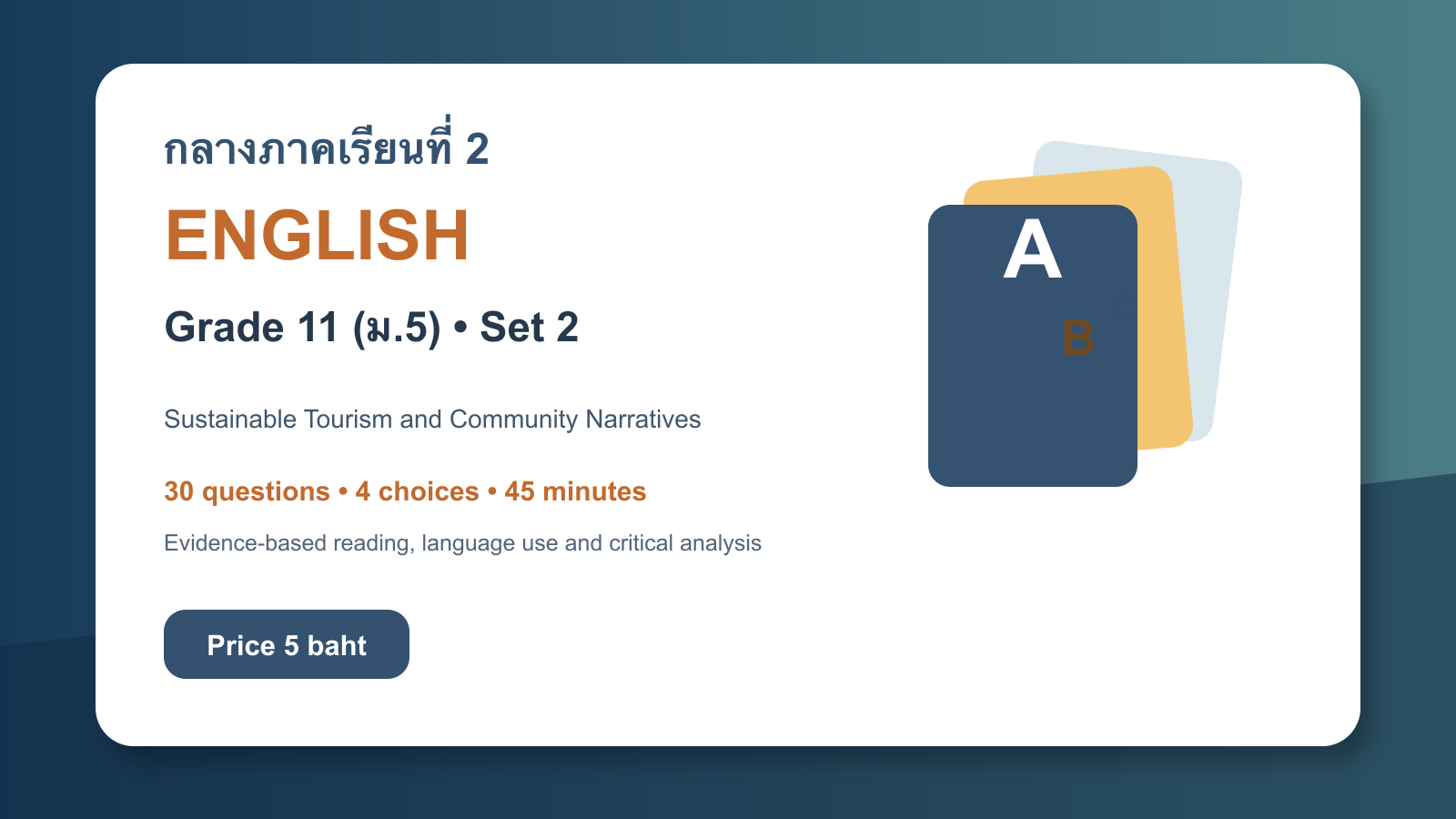Click the word baht in button
The image size is (1456, 819).
coord(337,645)
